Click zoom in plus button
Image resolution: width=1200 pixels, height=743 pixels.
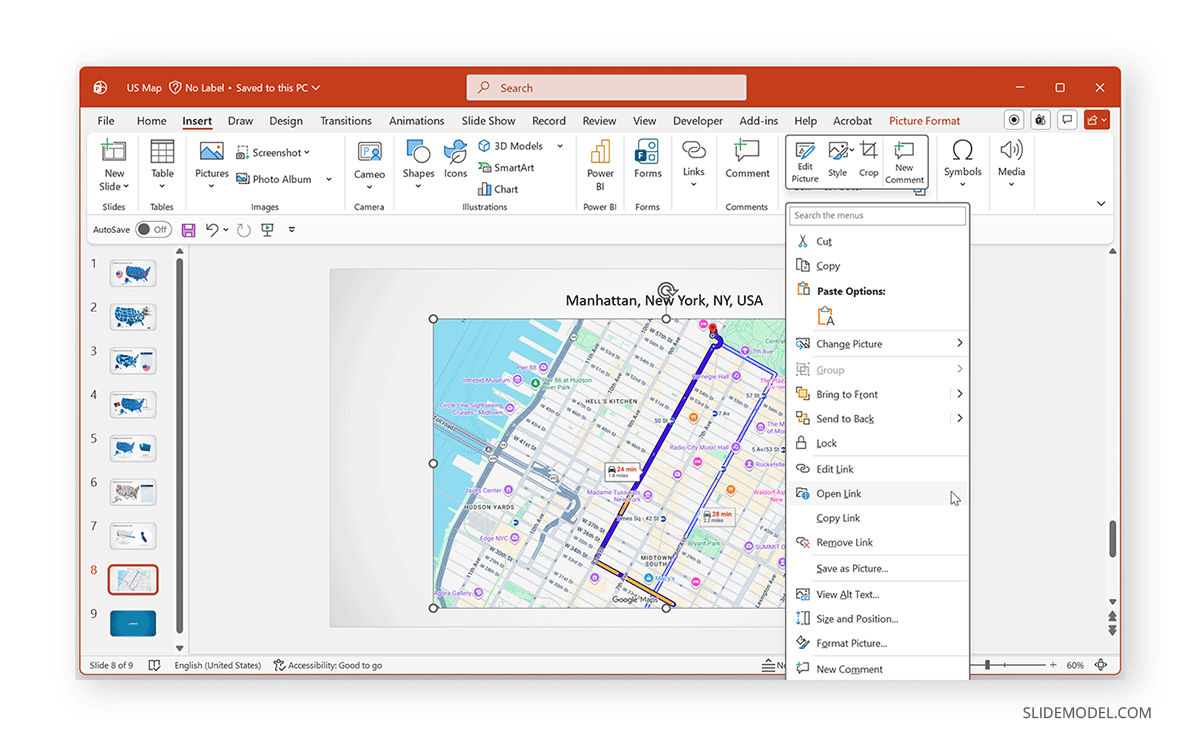pyautogui.click(x=1052, y=665)
